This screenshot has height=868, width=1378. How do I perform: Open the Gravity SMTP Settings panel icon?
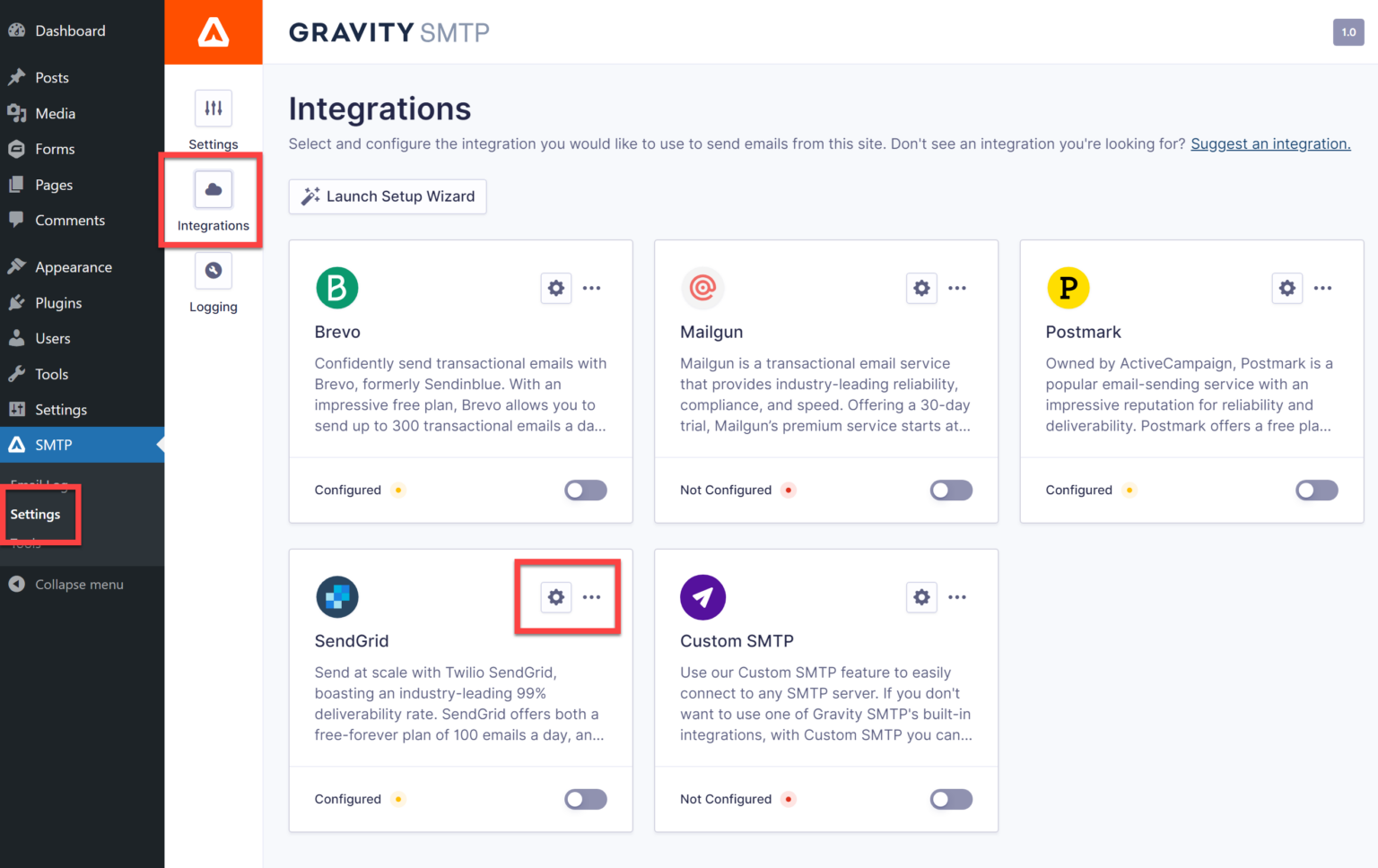[x=213, y=108]
